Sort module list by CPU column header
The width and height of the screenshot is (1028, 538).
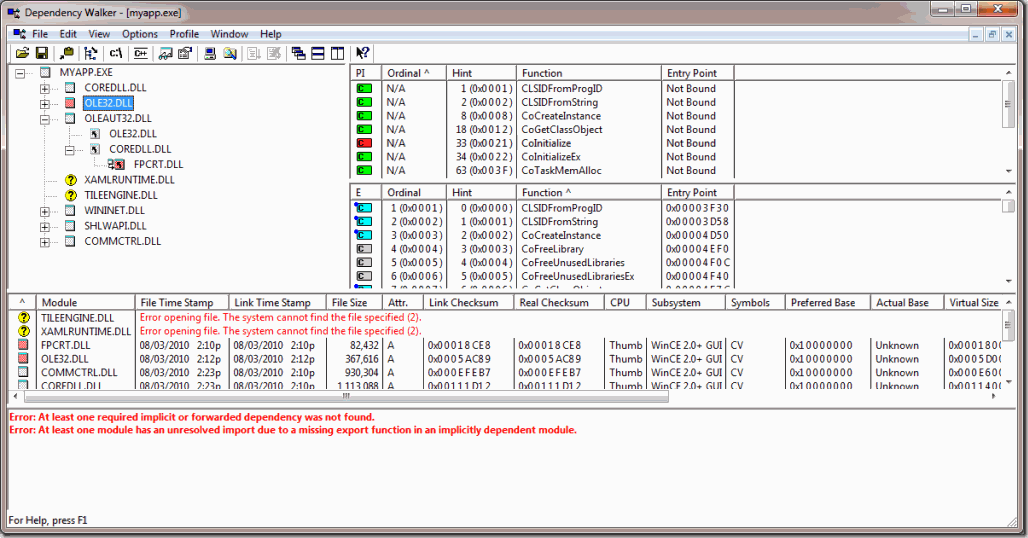pyautogui.click(x=625, y=302)
